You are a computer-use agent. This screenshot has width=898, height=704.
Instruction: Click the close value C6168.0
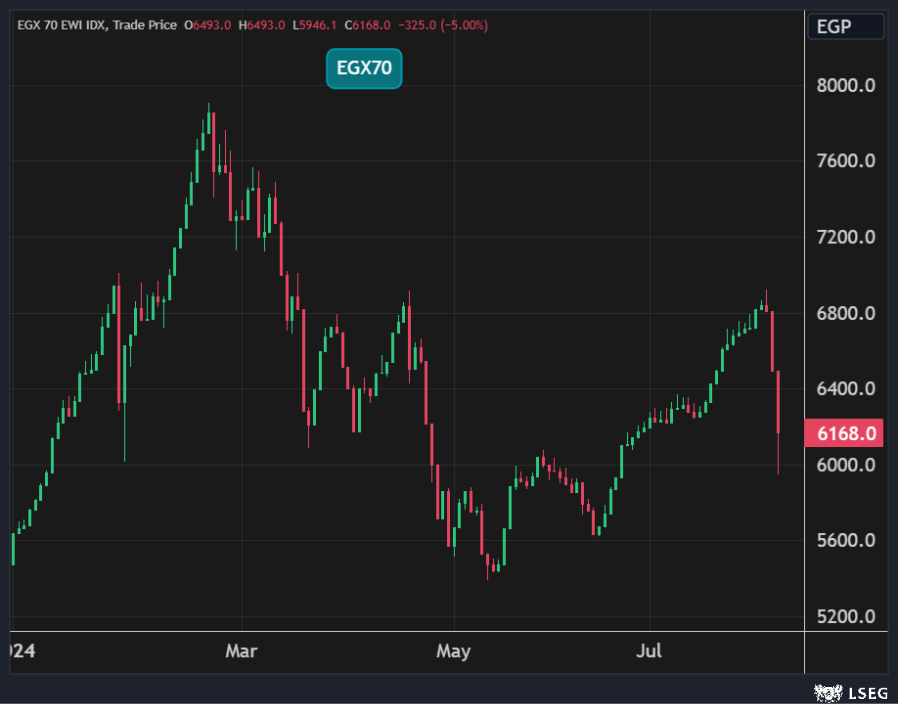tap(367, 25)
